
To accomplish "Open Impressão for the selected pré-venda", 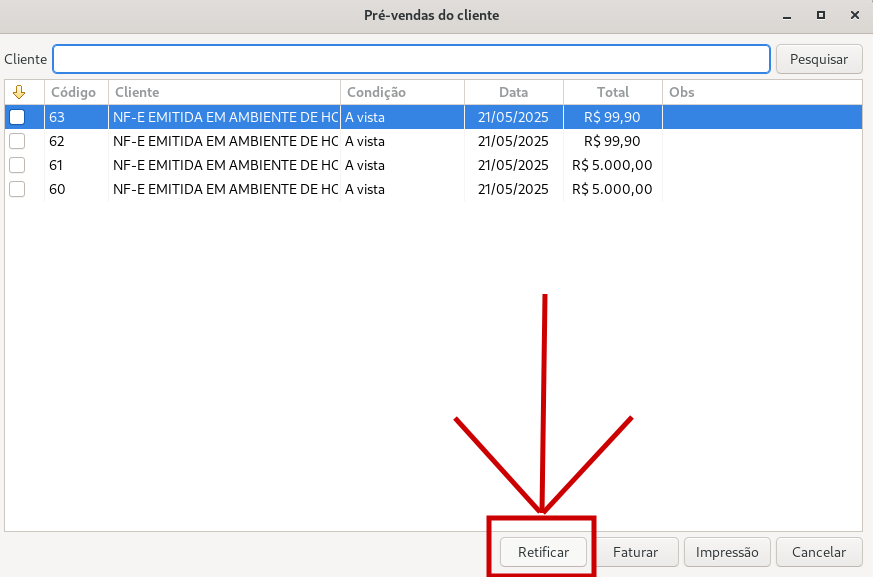I will 727,552.
